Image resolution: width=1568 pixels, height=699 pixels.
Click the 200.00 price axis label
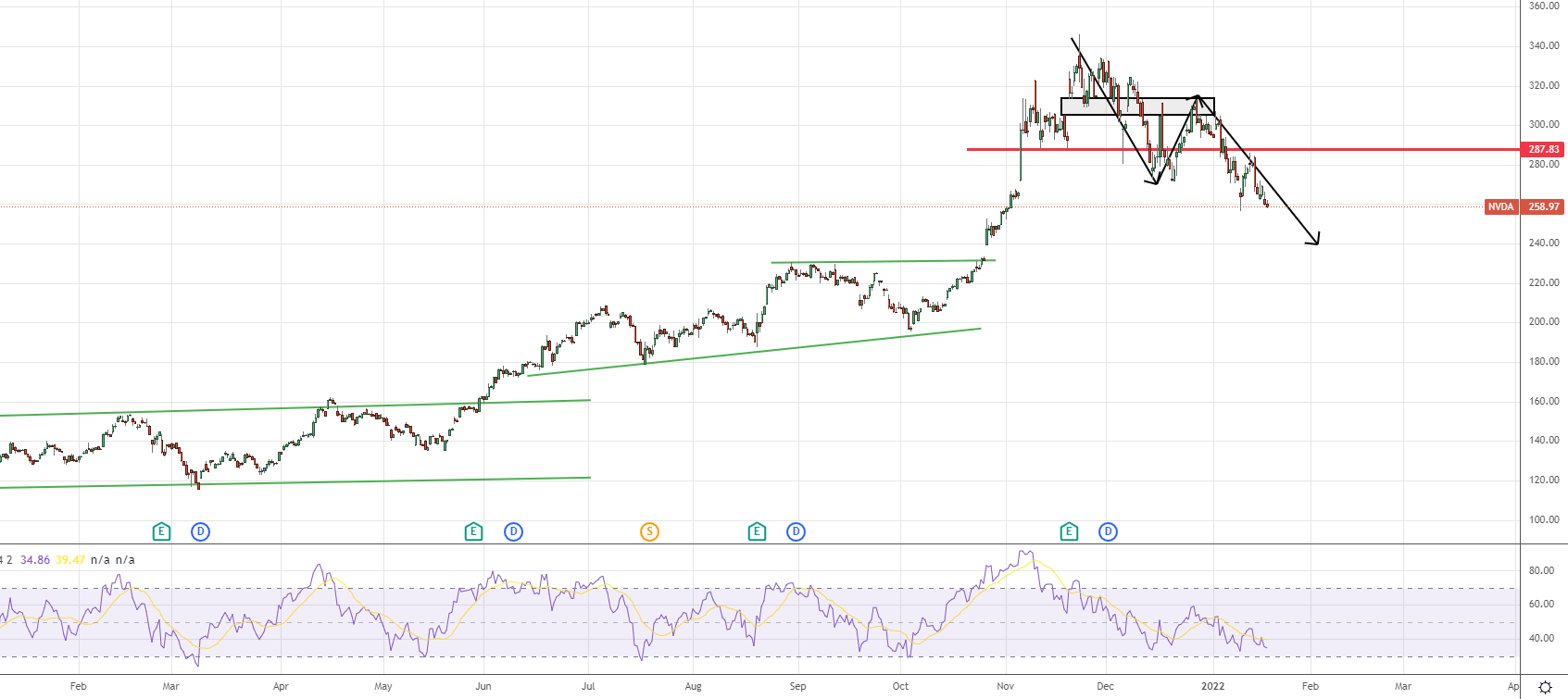click(1543, 322)
